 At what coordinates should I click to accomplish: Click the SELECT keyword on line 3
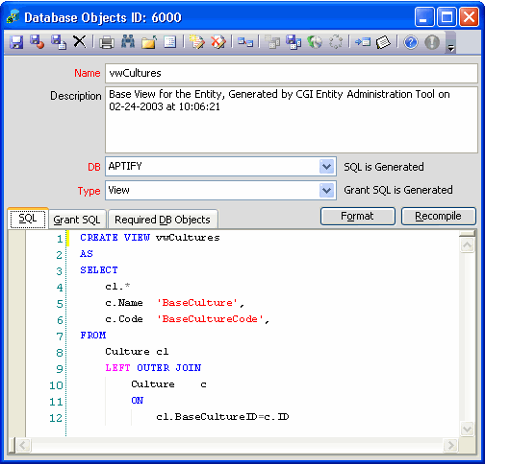[99, 270]
